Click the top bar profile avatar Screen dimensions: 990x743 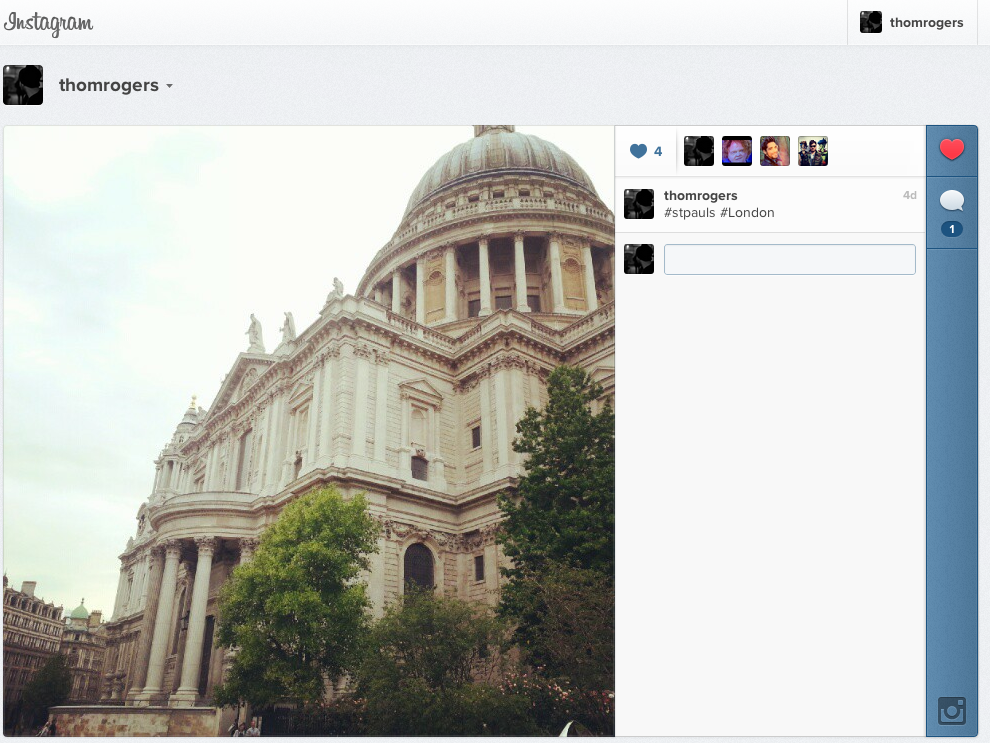tap(871, 22)
